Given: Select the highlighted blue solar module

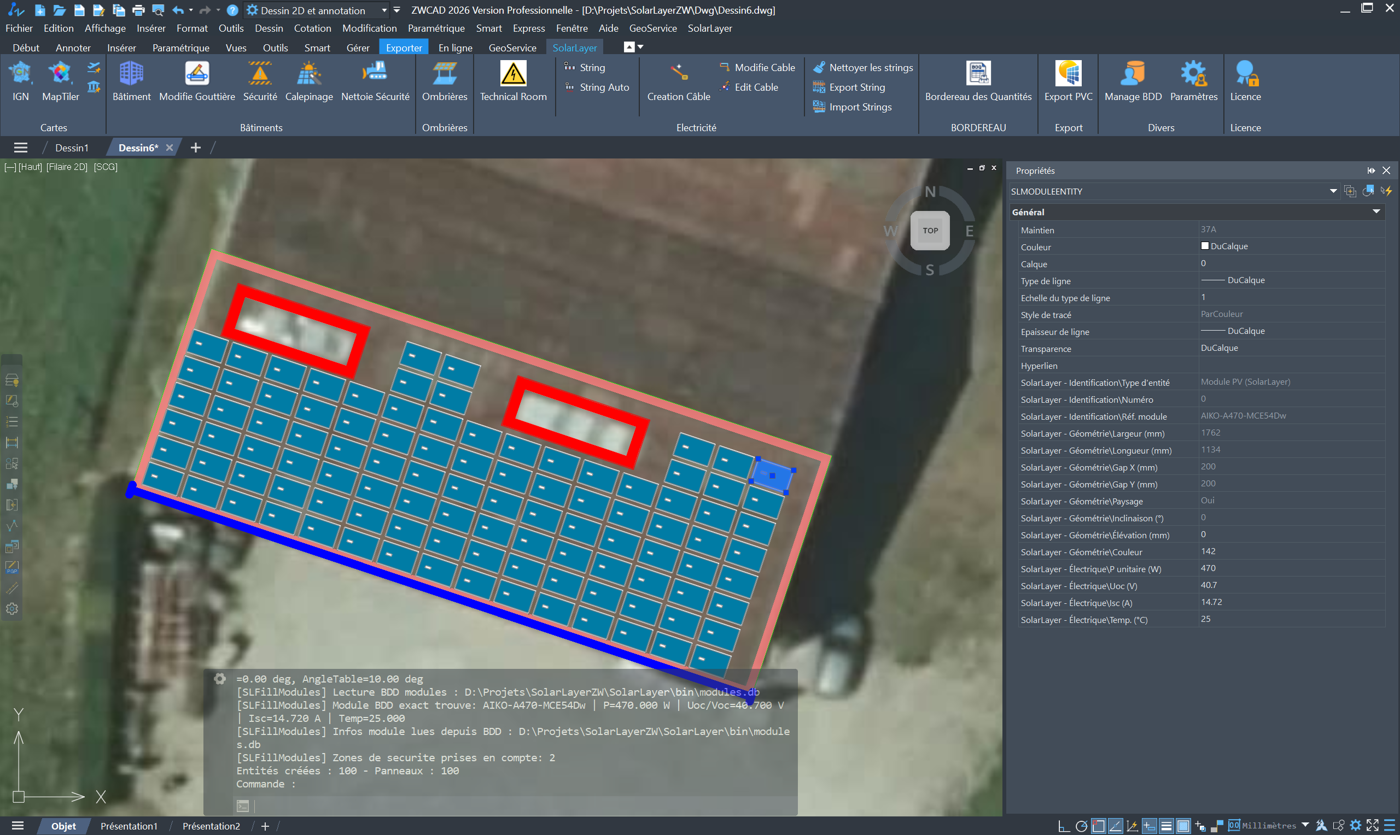Looking at the screenshot, I should pyautogui.click(x=772, y=476).
